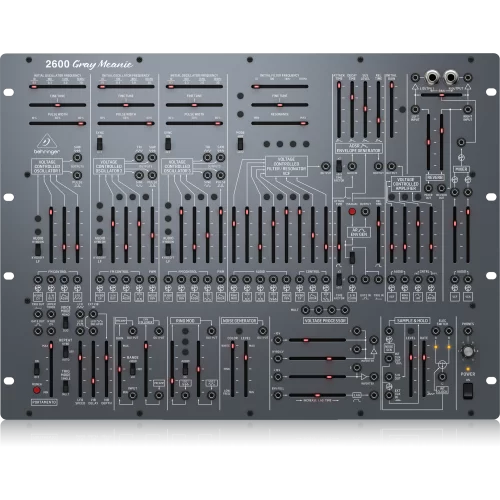The image size is (500, 500).
Task: Click the output Pan slider between outputs
Action: (x=441, y=95)
